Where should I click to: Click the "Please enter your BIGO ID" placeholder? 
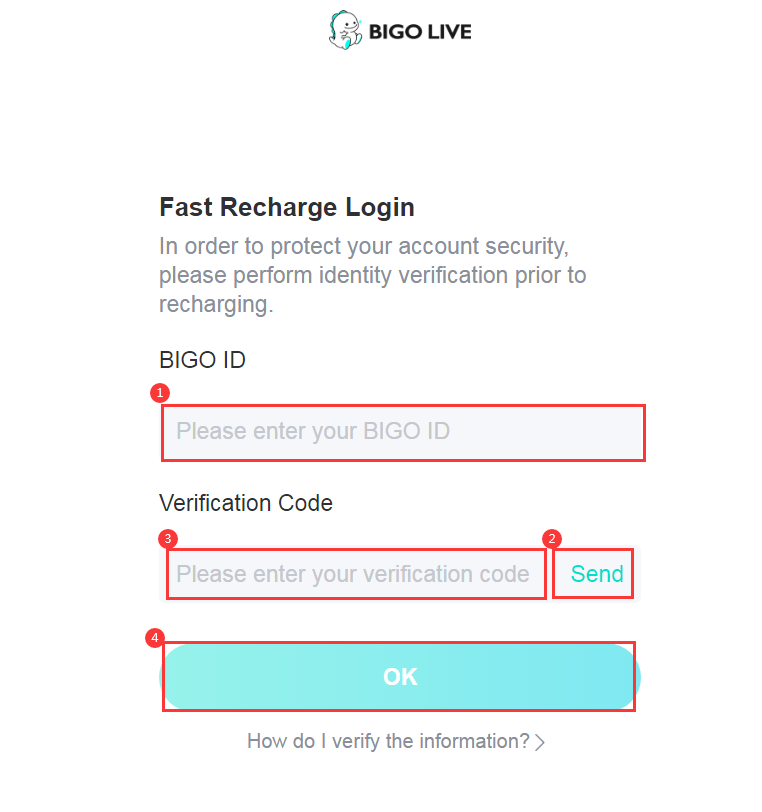pos(313,431)
